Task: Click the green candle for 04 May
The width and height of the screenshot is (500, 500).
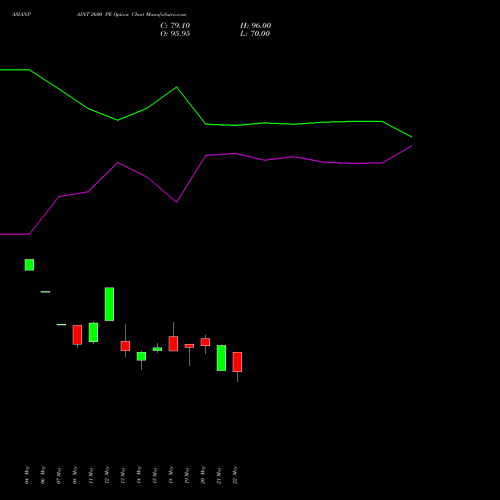Action: coord(29,265)
